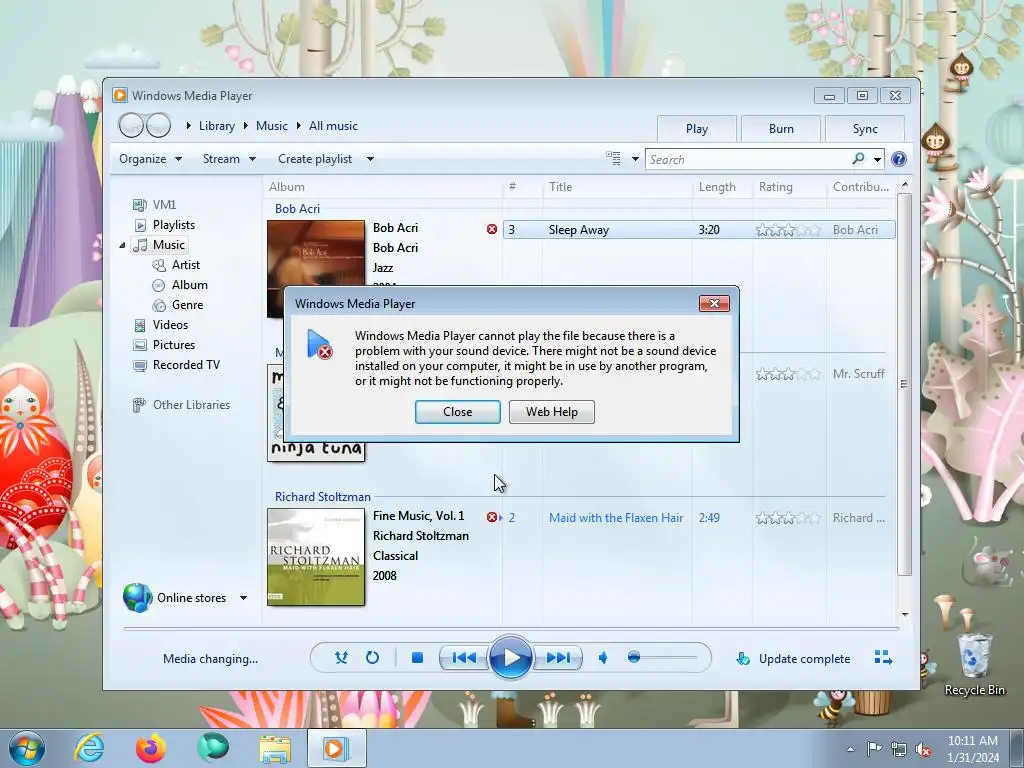
Task: Expand the arrow before Library breadcrumb
Action: (x=189, y=125)
